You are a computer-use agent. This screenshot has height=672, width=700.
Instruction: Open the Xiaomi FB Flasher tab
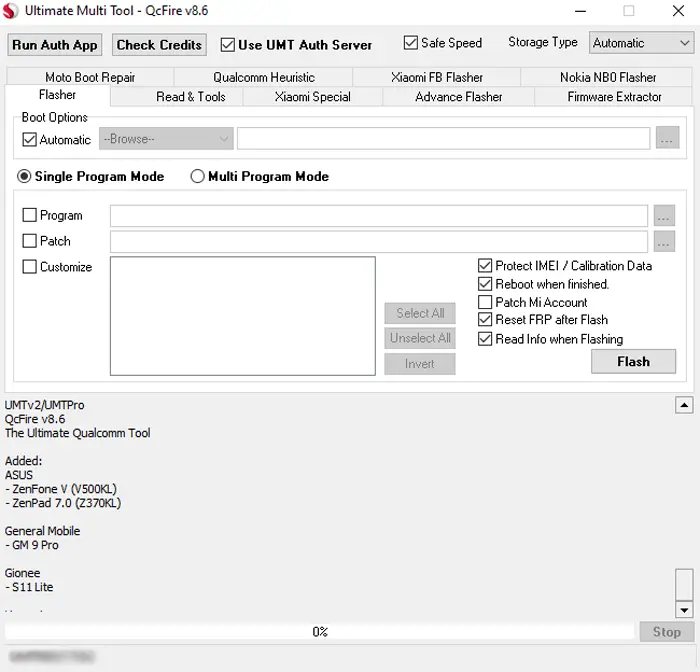tap(437, 77)
